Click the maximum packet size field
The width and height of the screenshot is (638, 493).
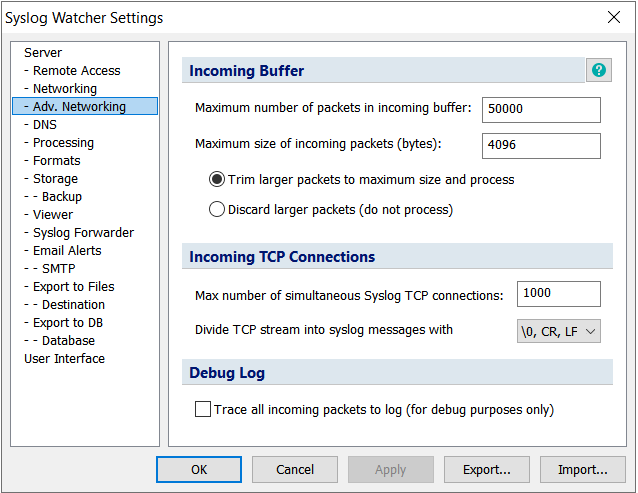tap(541, 146)
